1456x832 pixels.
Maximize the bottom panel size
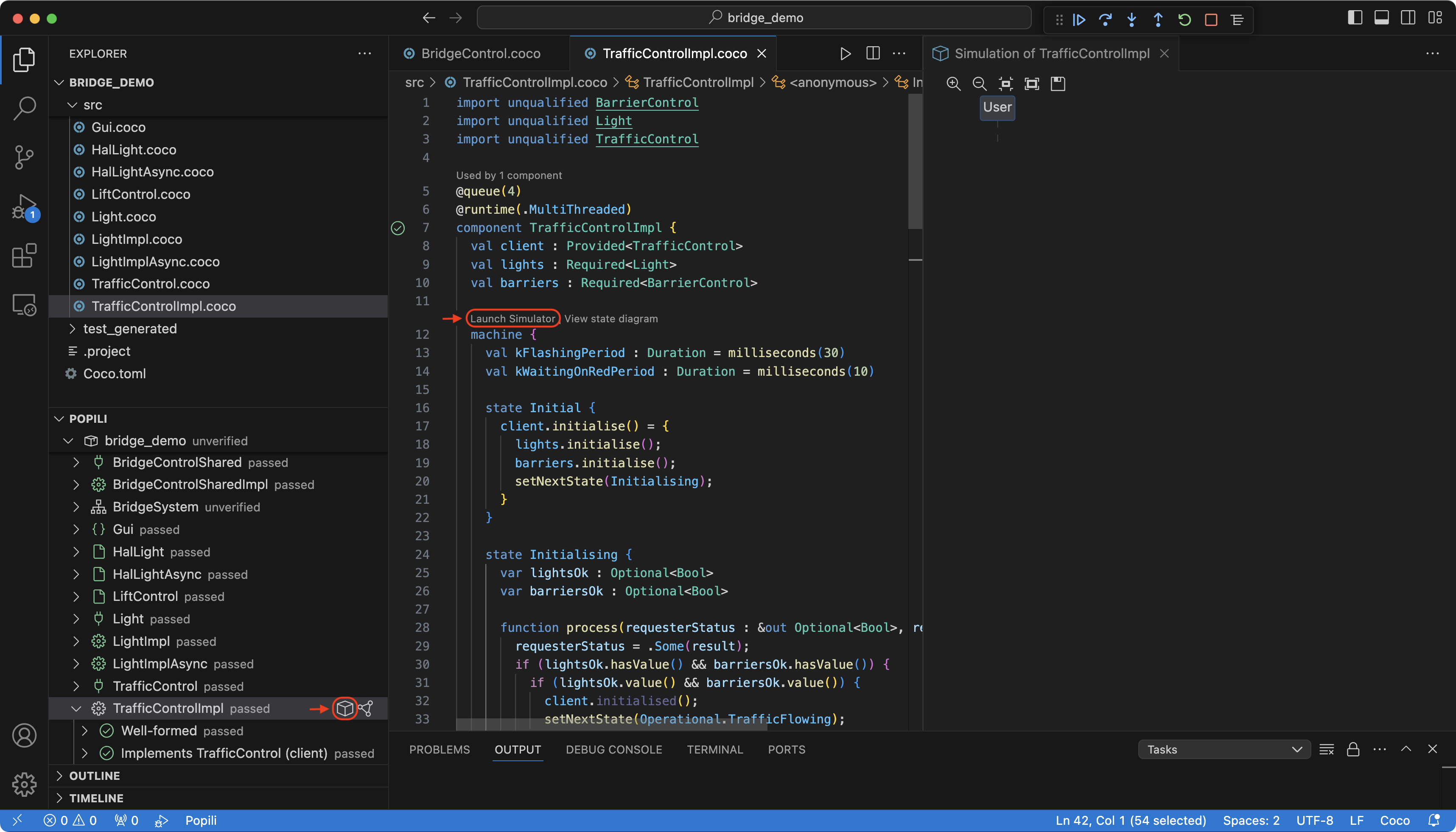(1406, 749)
